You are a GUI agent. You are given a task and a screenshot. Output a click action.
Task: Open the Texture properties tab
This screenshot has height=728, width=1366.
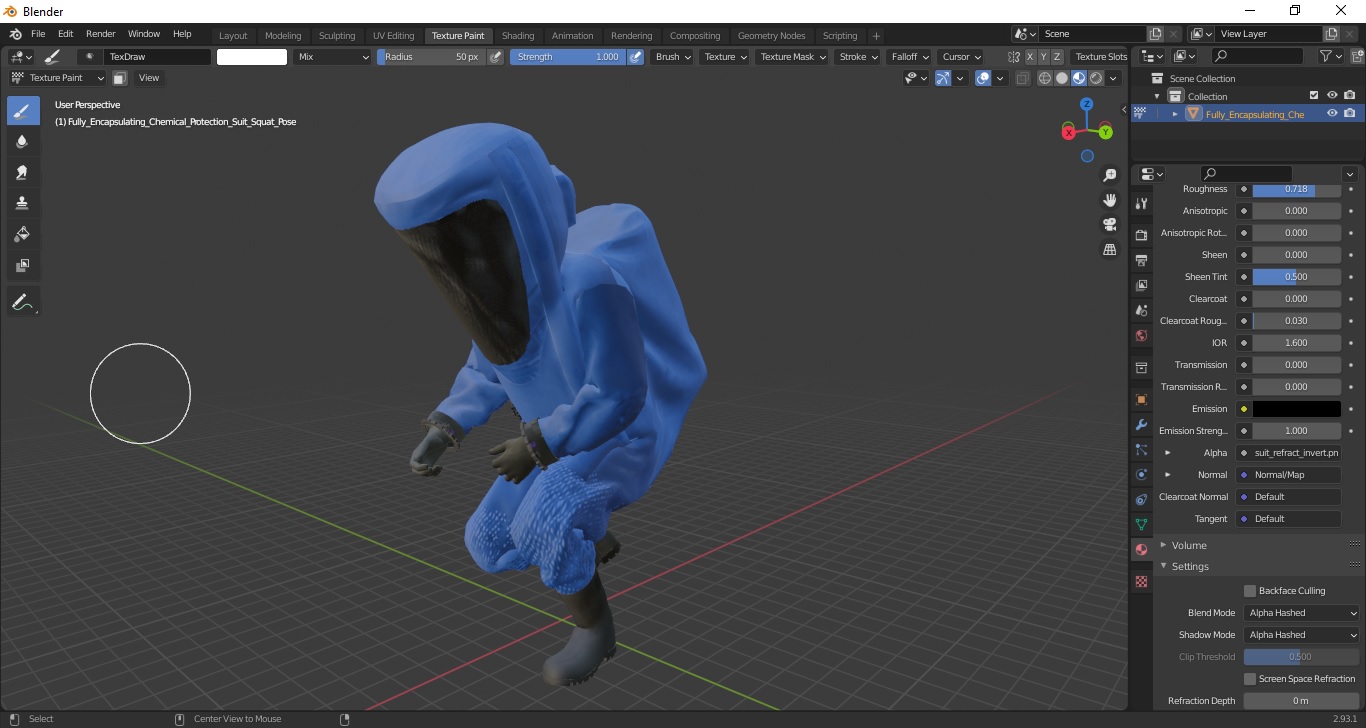pyautogui.click(x=1141, y=581)
